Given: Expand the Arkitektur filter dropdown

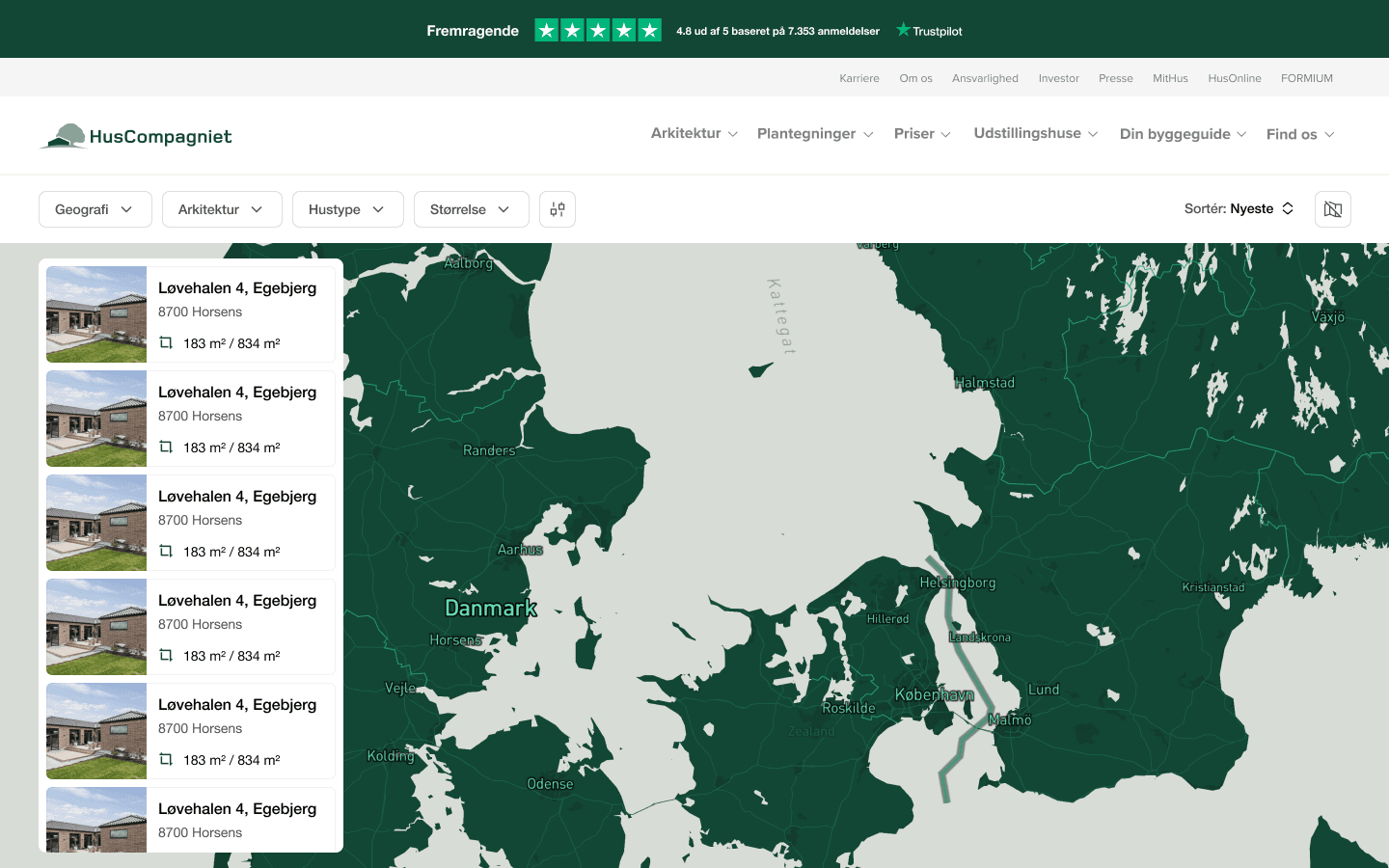Looking at the screenshot, I should 222,209.
